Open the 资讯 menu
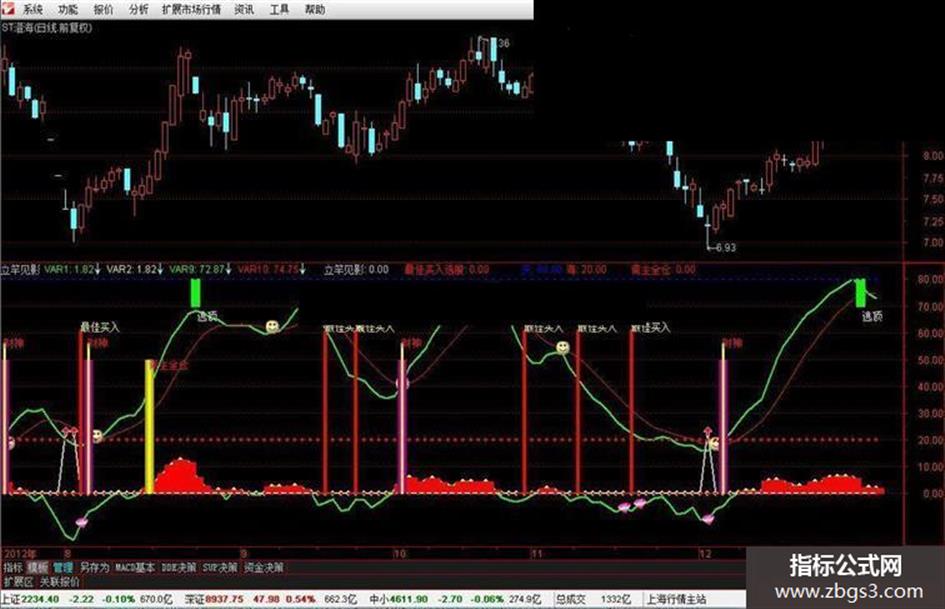Image resolution: width=945 pixels, height=609 pixels. click(x=244, y=10)
